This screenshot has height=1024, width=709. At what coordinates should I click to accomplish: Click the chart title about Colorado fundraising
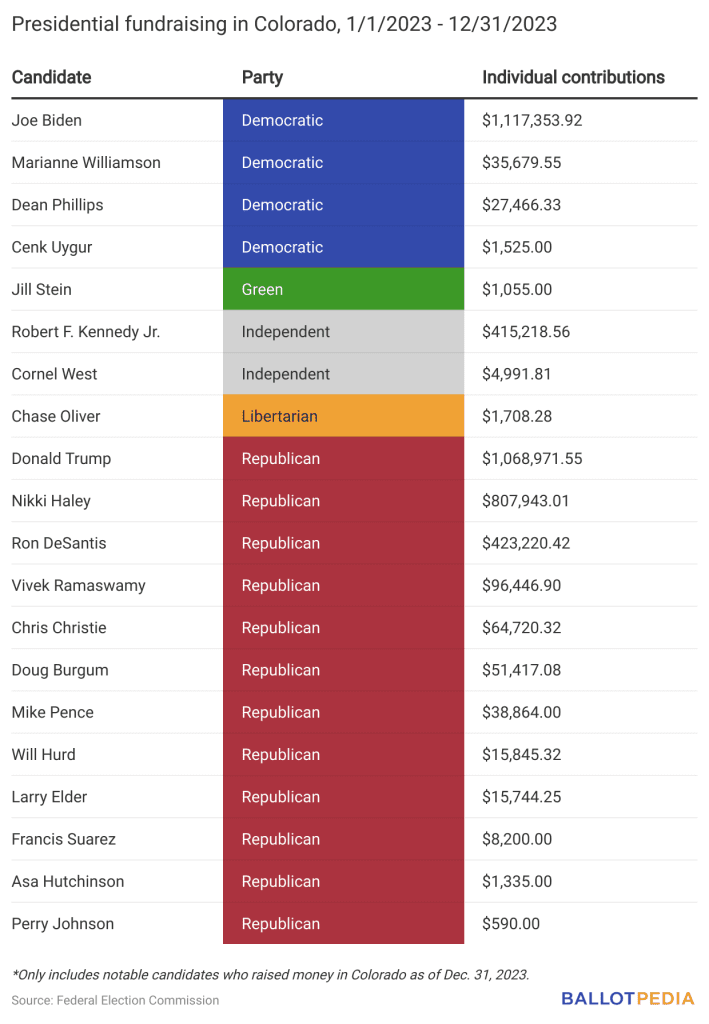pos(283,23)
